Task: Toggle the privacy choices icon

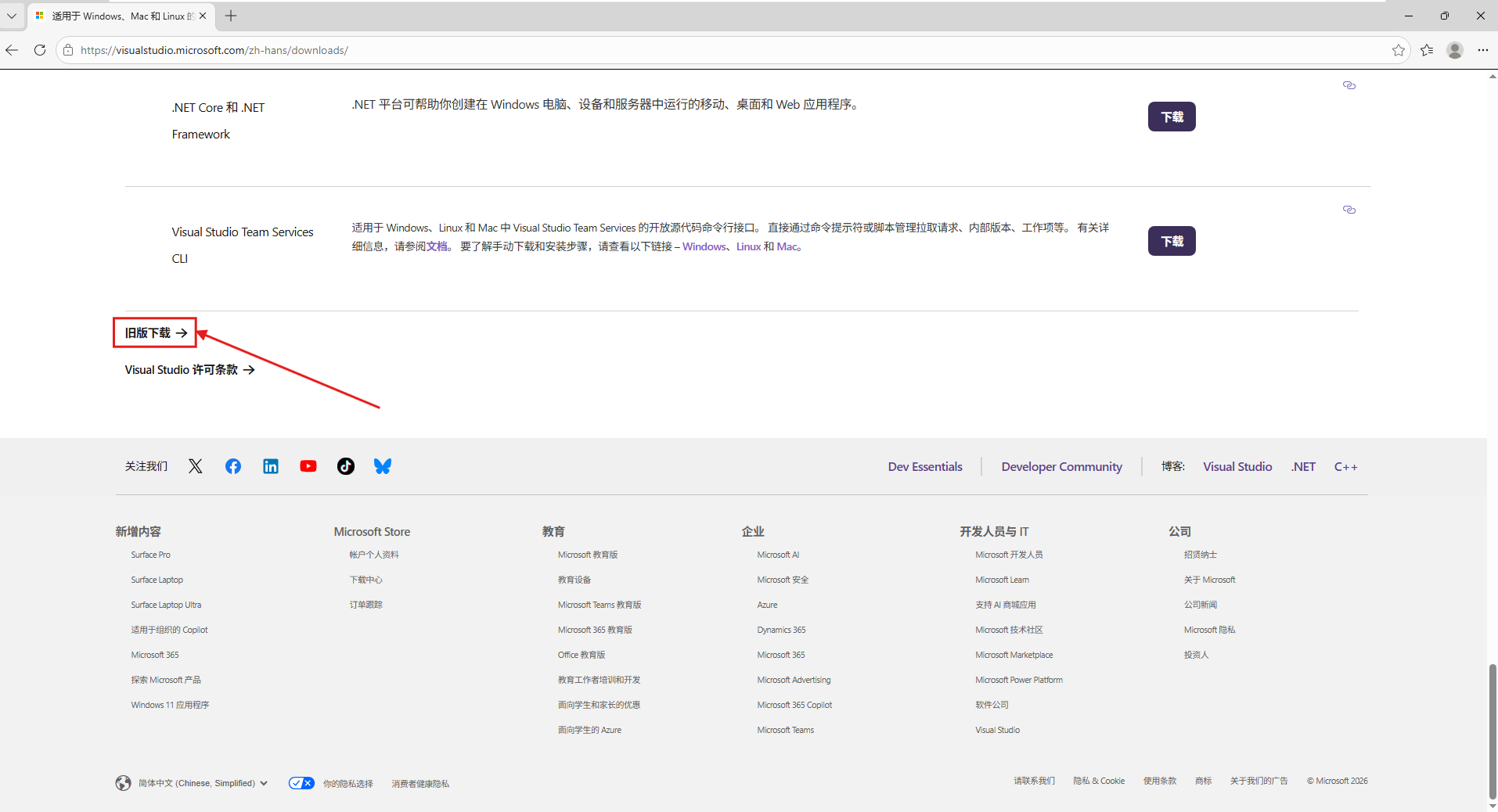Action: 301,783
